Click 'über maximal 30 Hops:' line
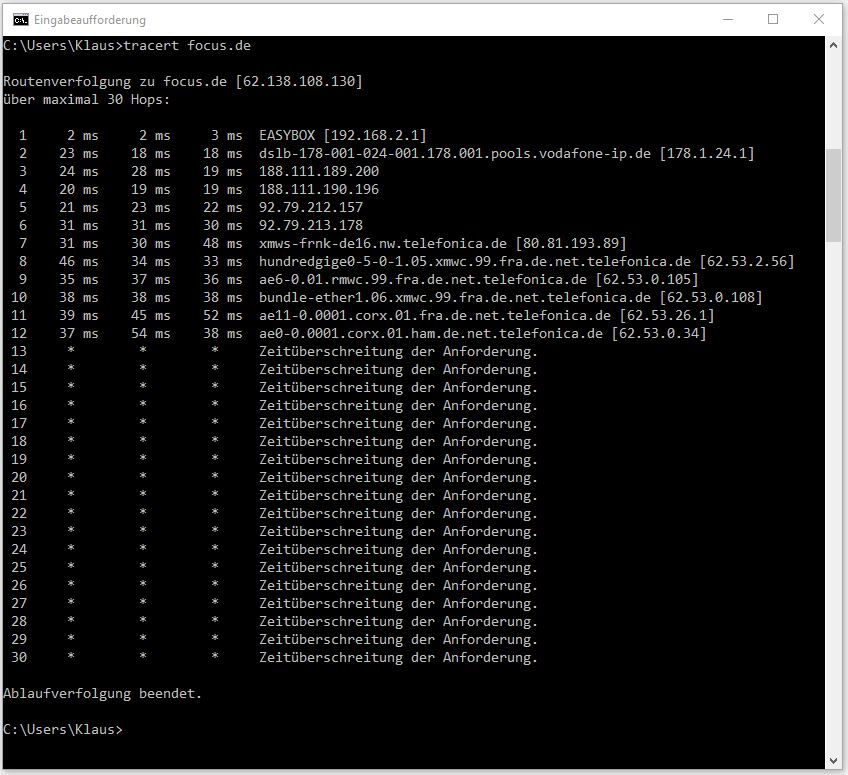 tap(87, 100)
